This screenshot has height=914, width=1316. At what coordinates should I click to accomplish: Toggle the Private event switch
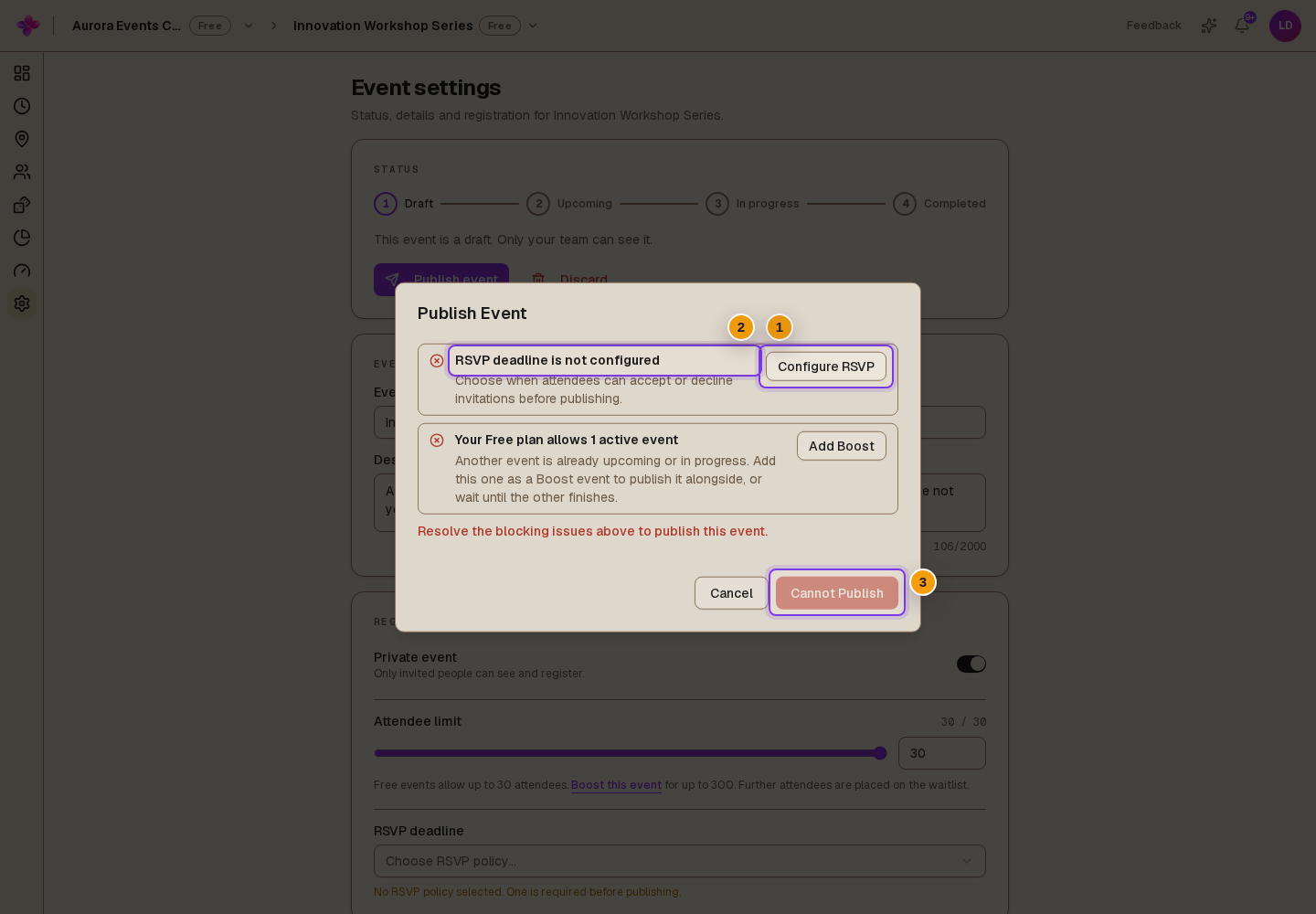click(x=971, y=664)
